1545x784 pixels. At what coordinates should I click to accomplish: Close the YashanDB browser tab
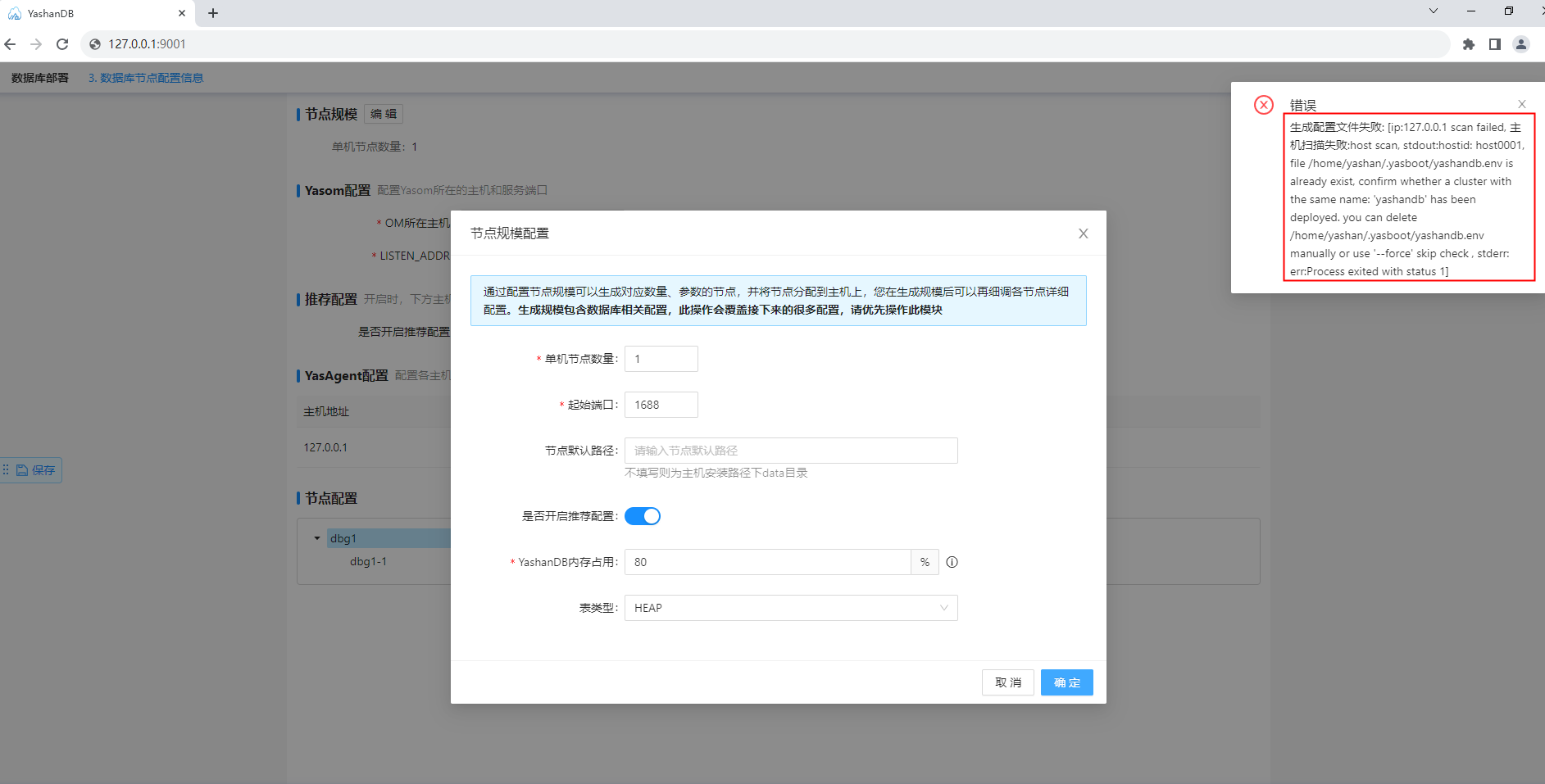[182, 13]
